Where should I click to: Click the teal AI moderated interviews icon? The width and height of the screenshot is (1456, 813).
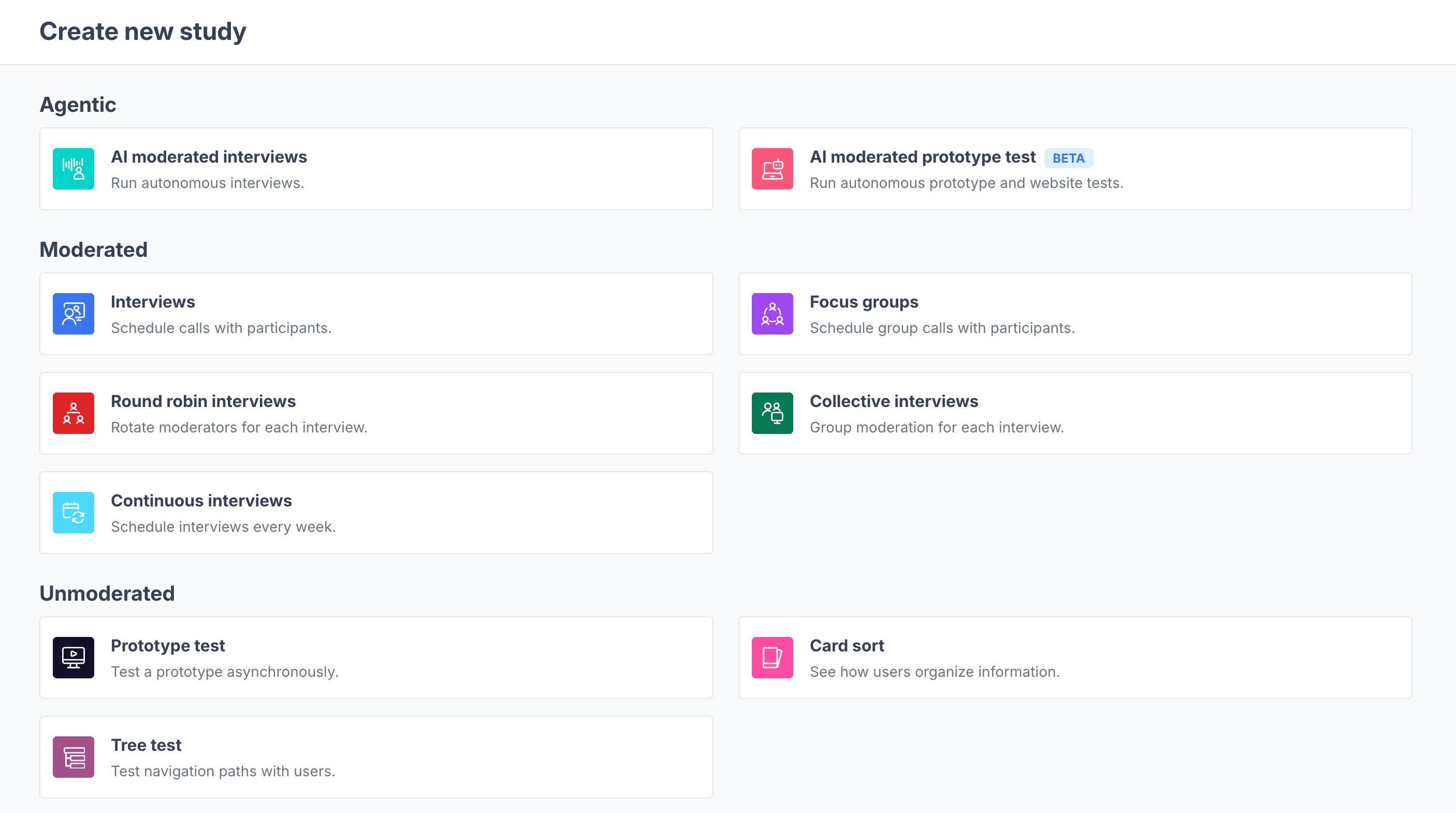(74, 168)
